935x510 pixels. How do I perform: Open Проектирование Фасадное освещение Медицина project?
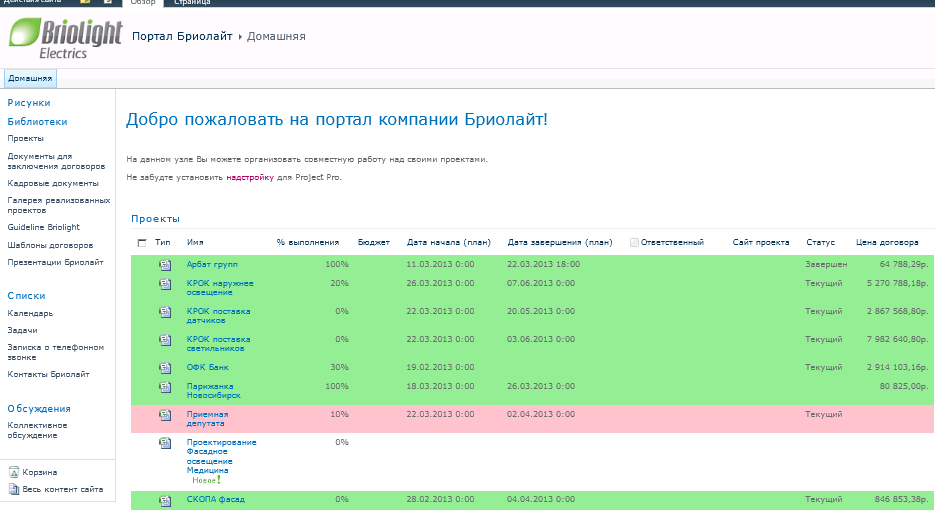coord(221,456)
